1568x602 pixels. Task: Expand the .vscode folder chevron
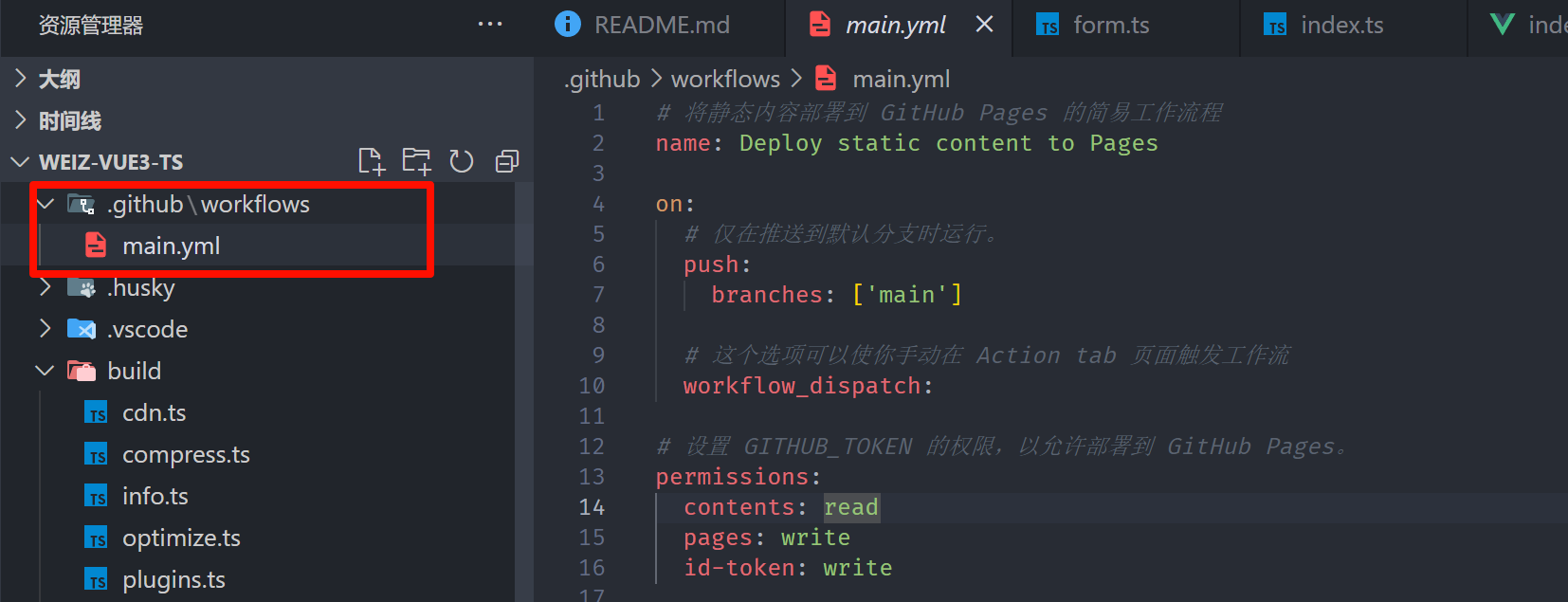click(45, 329)
